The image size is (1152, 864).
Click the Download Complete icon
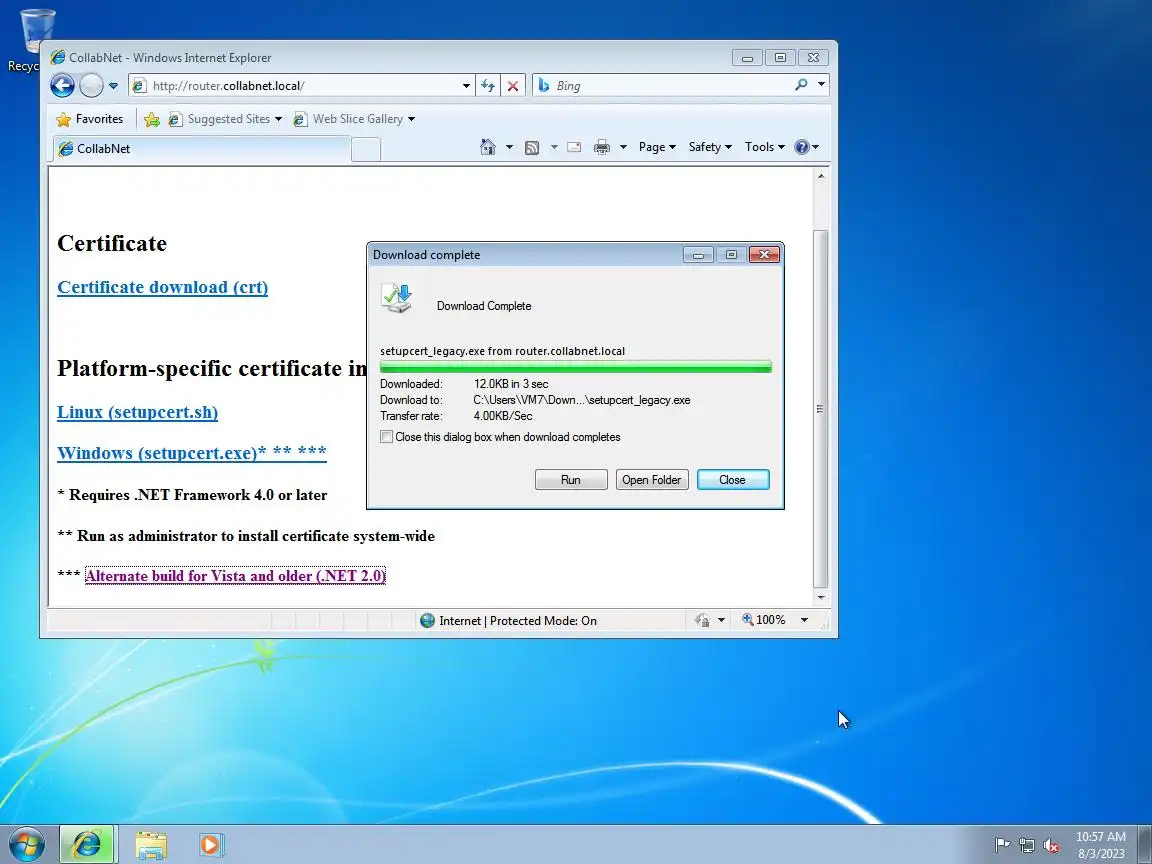pyautogui.click(x=397, y=299)
